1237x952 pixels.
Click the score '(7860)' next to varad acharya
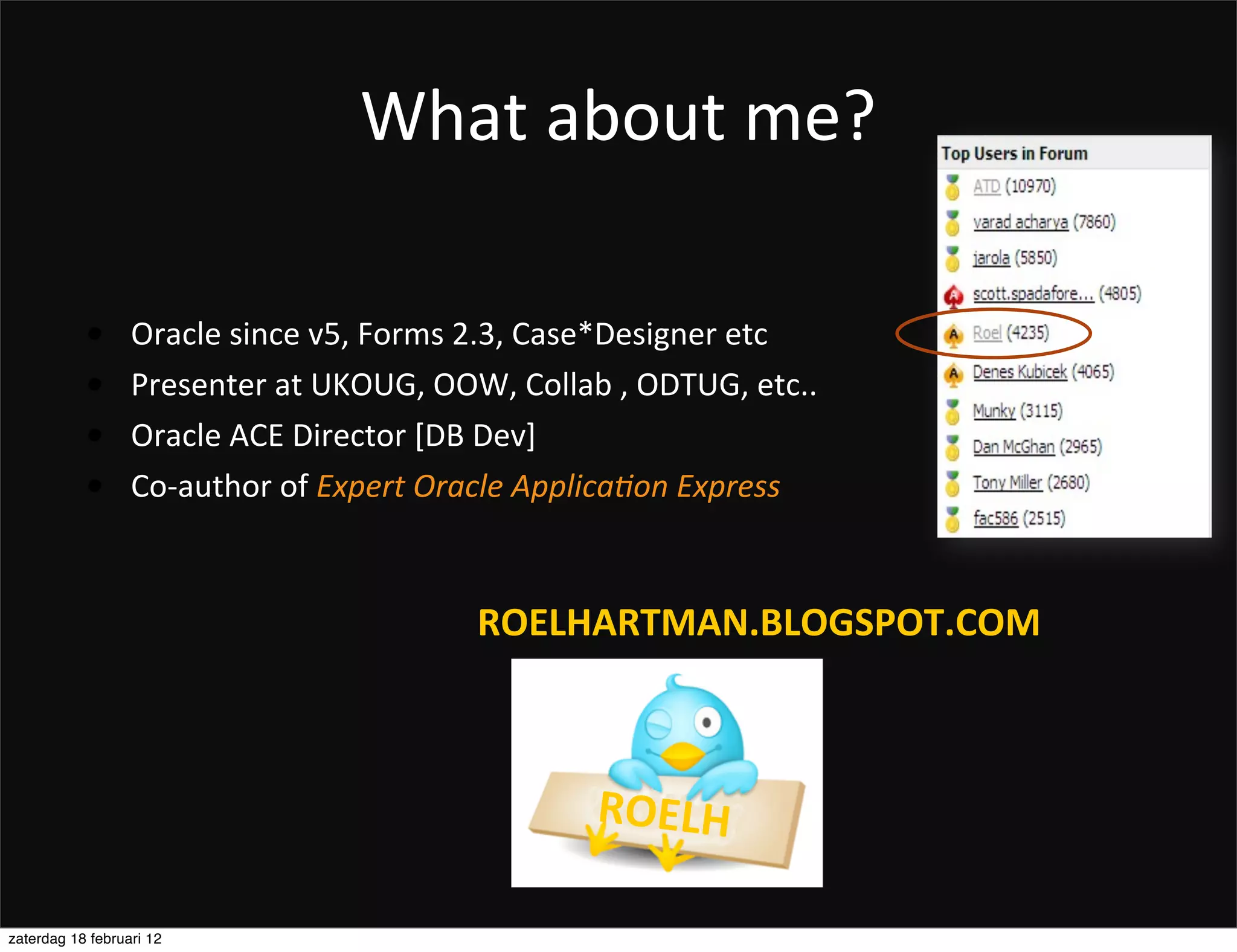click(1094, 222)
